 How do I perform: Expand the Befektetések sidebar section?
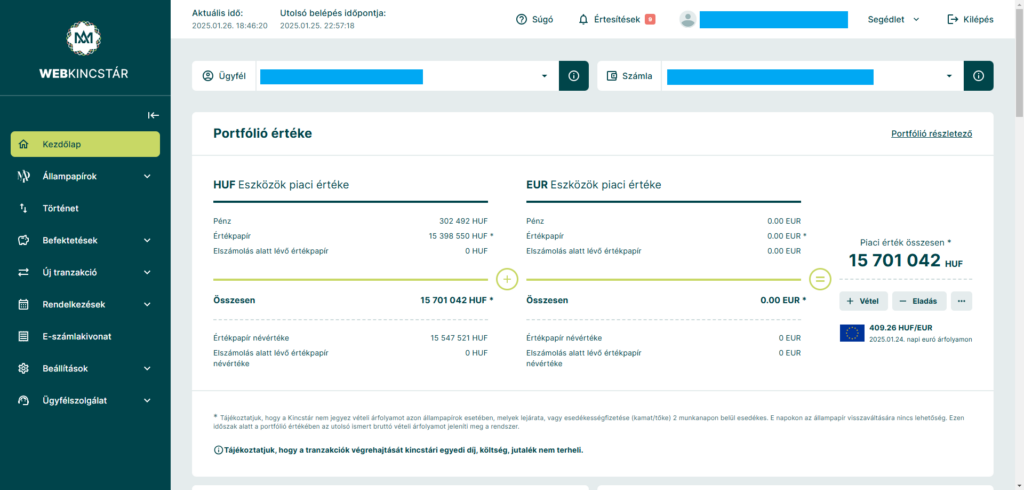click(85, 240)
